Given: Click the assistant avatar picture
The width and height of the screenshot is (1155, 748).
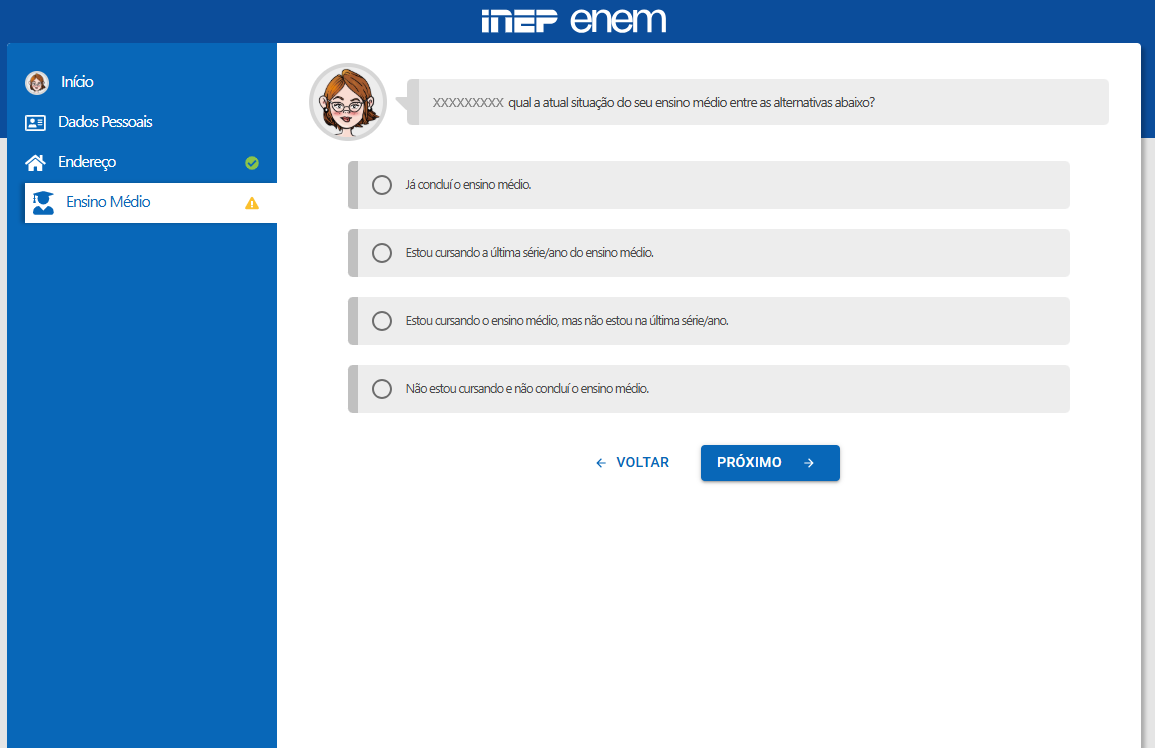Looking at the screenshot, I should pos(347,102).
